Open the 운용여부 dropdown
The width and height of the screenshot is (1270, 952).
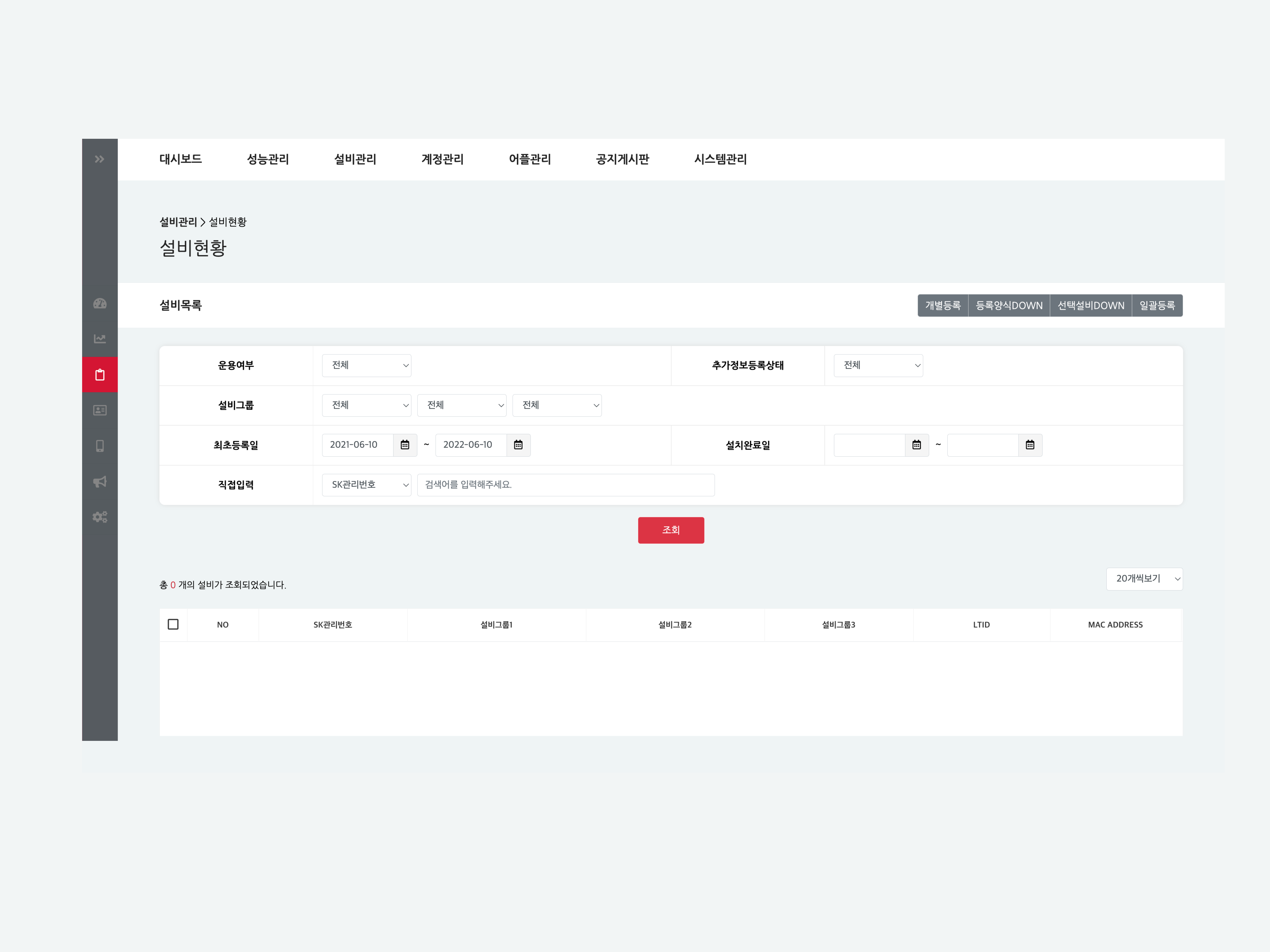(366, 366)
